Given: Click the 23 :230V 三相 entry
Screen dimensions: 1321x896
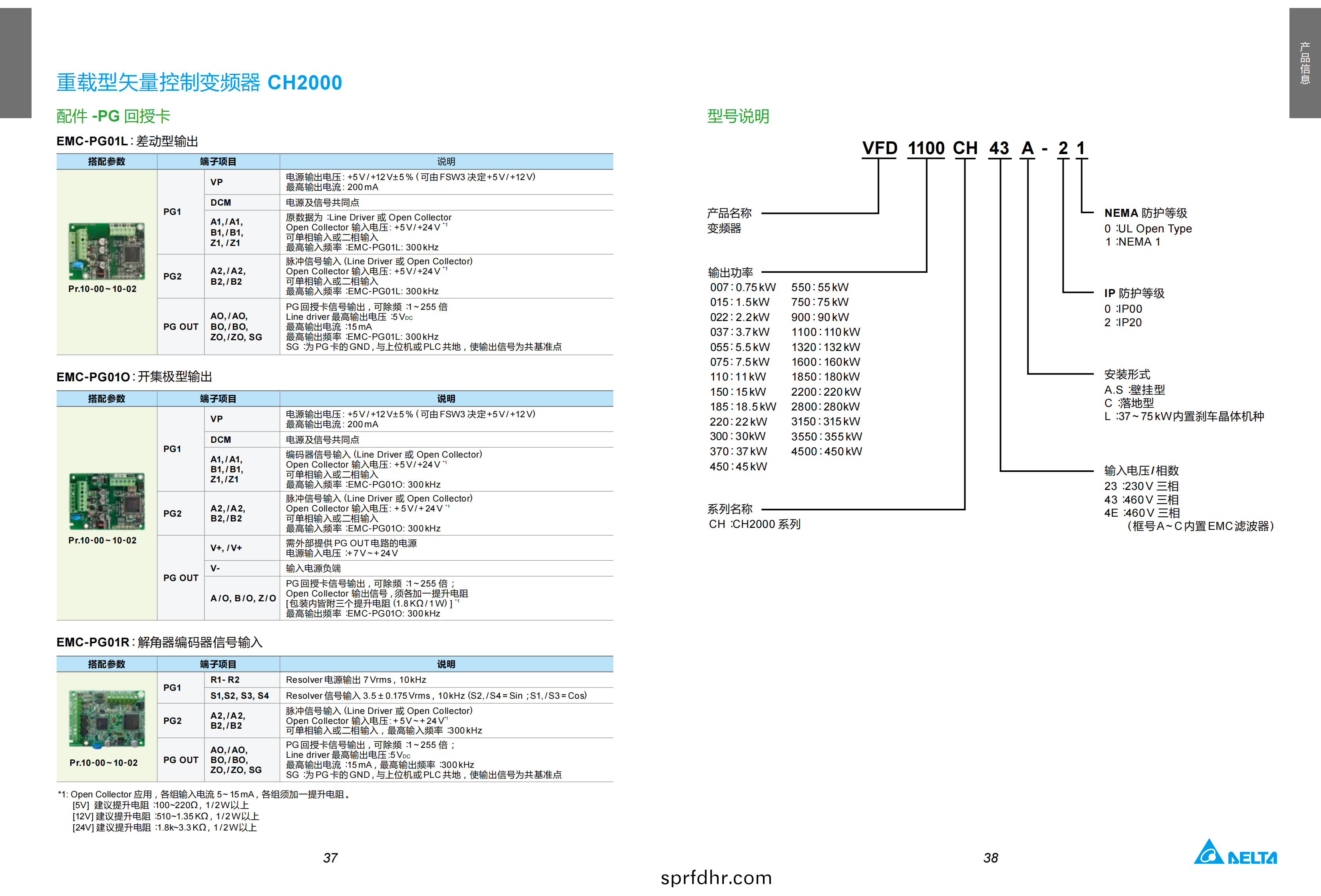Looking at the screenshot, I should coord(1141,486).
